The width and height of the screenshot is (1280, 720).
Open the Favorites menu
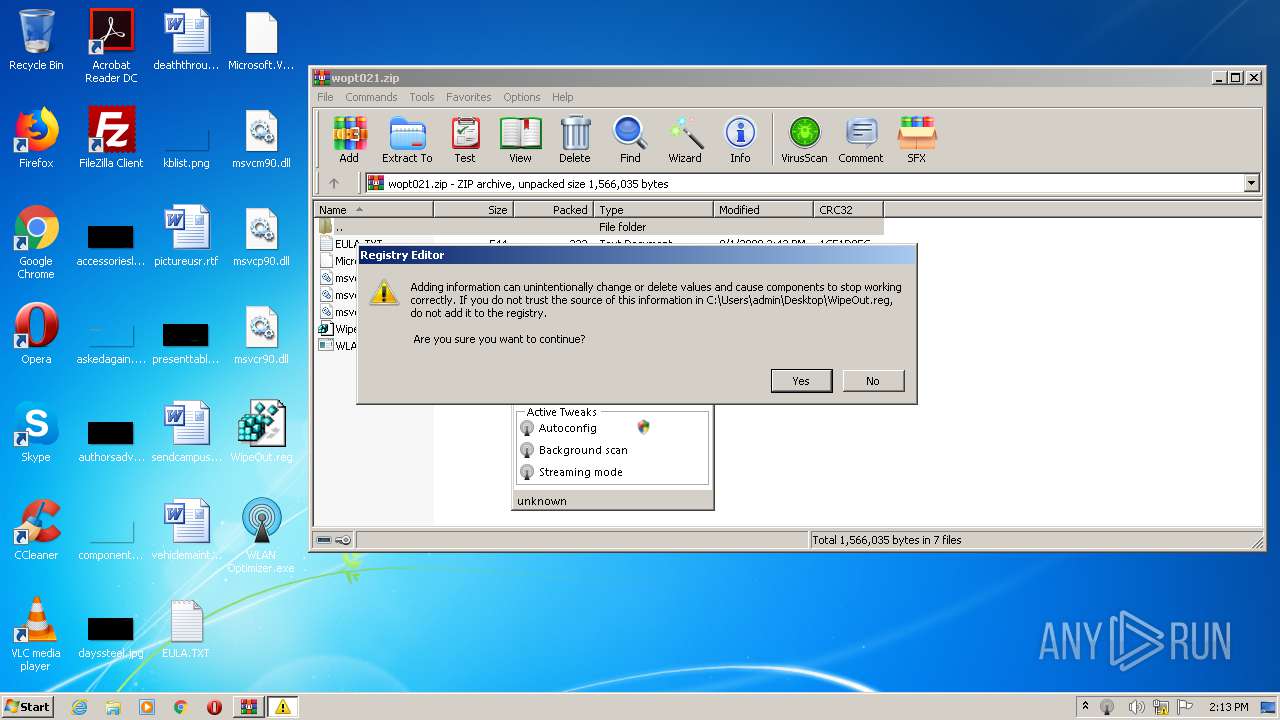pos(468,97)
